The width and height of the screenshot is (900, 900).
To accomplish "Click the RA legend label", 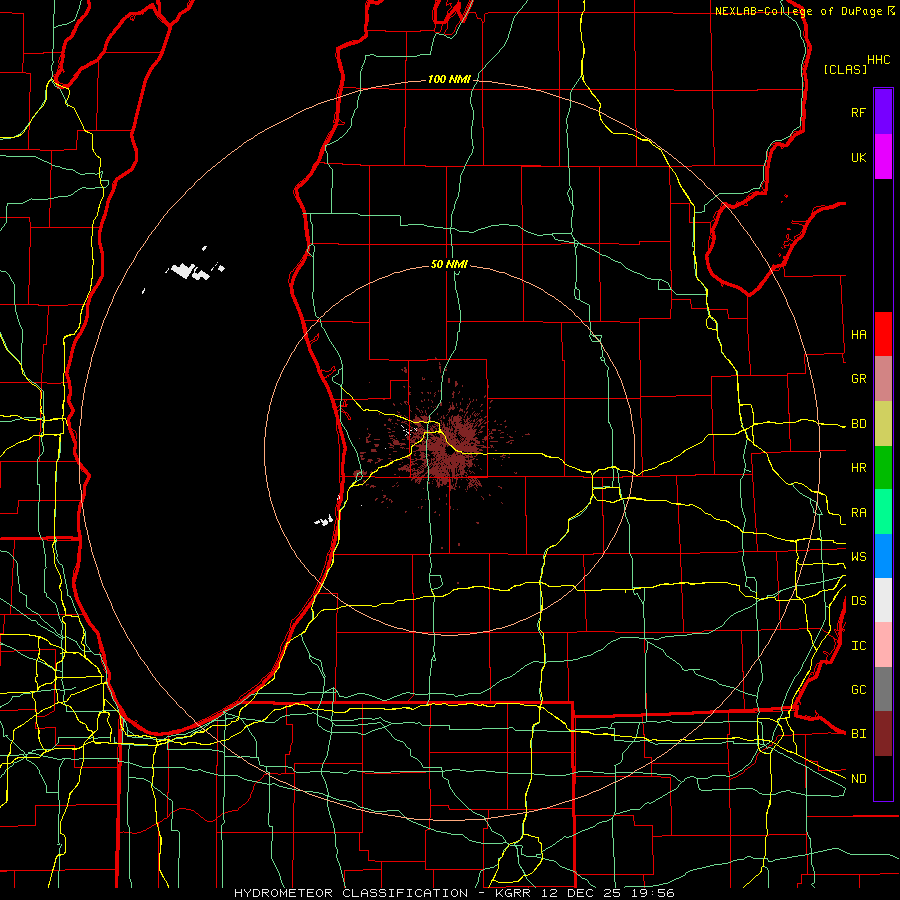I will click(x=858, y=513).
